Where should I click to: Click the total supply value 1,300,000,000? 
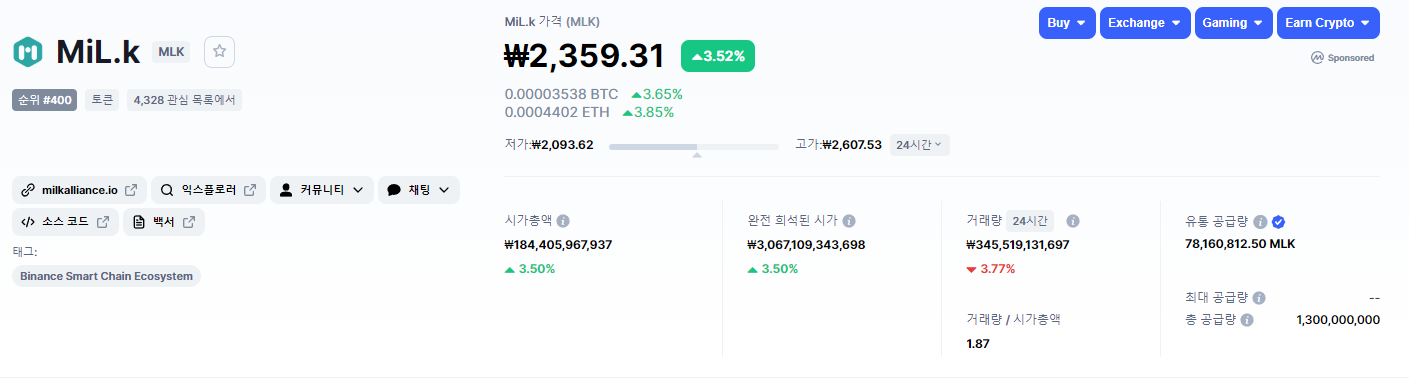pyautogui.click(x=1338, y=320)
